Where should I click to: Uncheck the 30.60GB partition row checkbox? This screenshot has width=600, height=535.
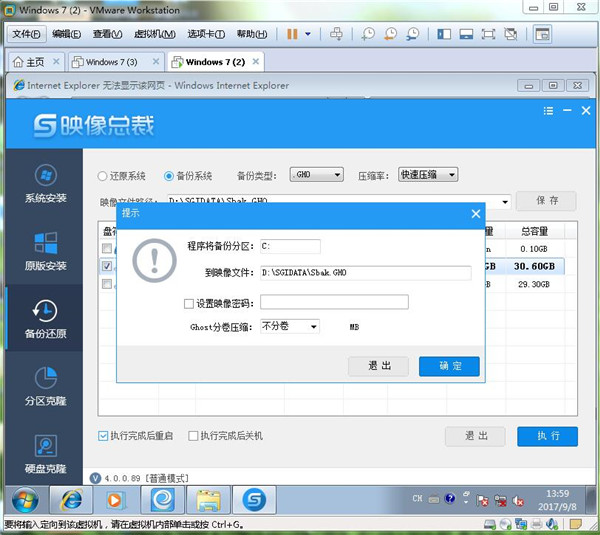[x=107, y=266]
